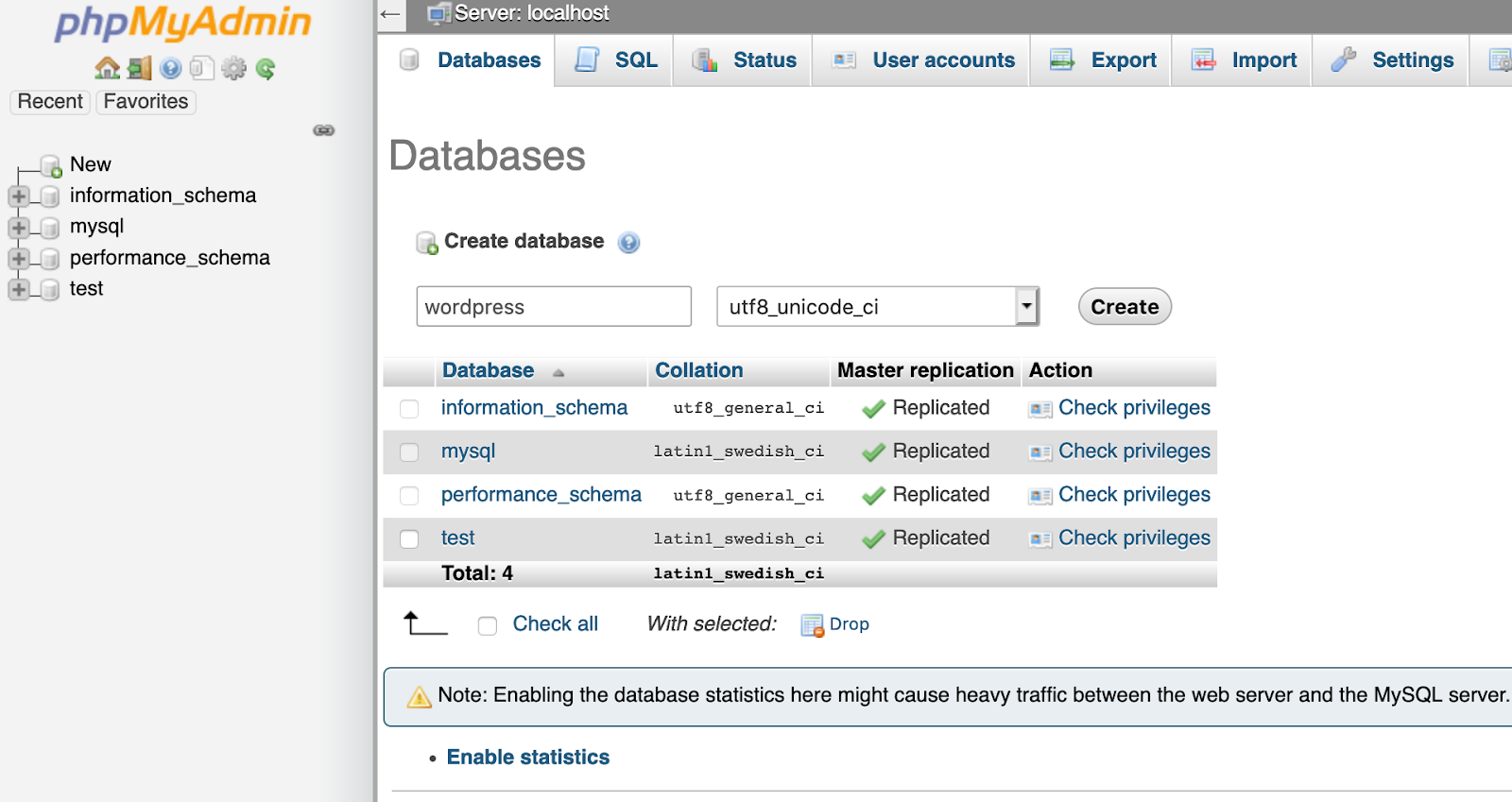
Task: Tick the information_schema row checkbox
Action: [x=409, y=409]
